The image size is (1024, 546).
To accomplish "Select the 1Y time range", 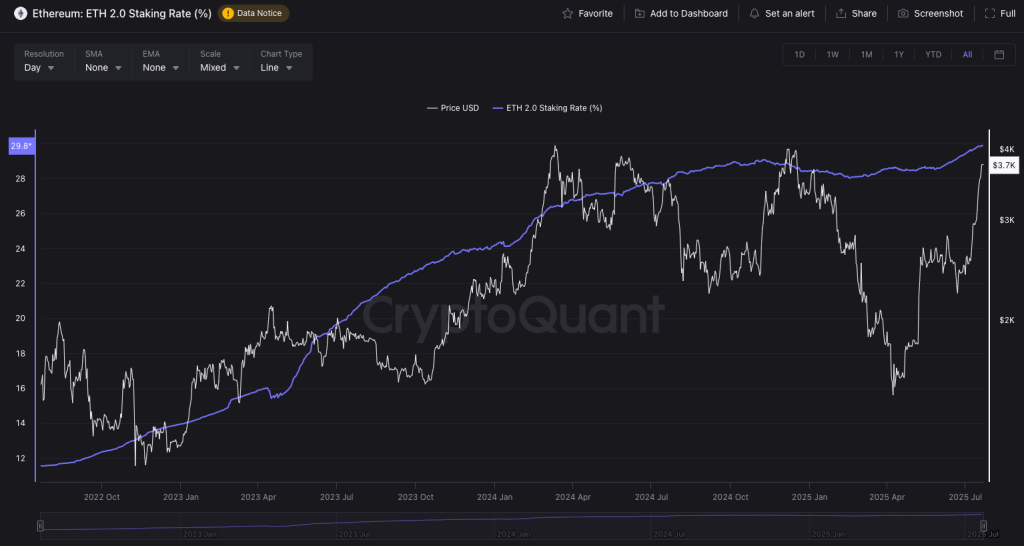I will (x=899, y=55).
